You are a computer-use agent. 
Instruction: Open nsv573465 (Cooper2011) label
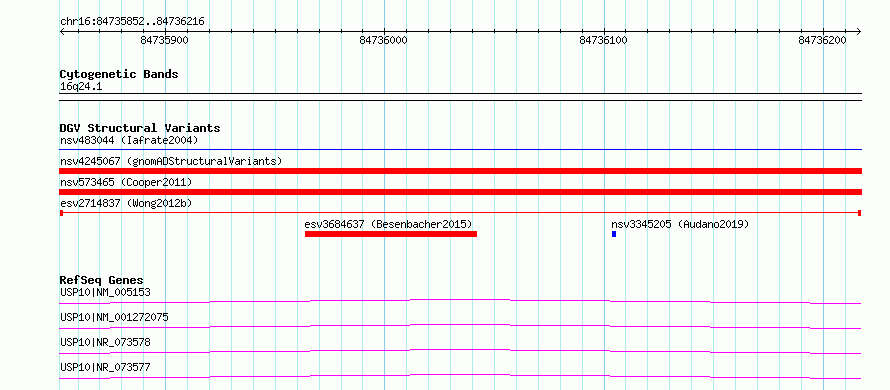click(126, 182)
